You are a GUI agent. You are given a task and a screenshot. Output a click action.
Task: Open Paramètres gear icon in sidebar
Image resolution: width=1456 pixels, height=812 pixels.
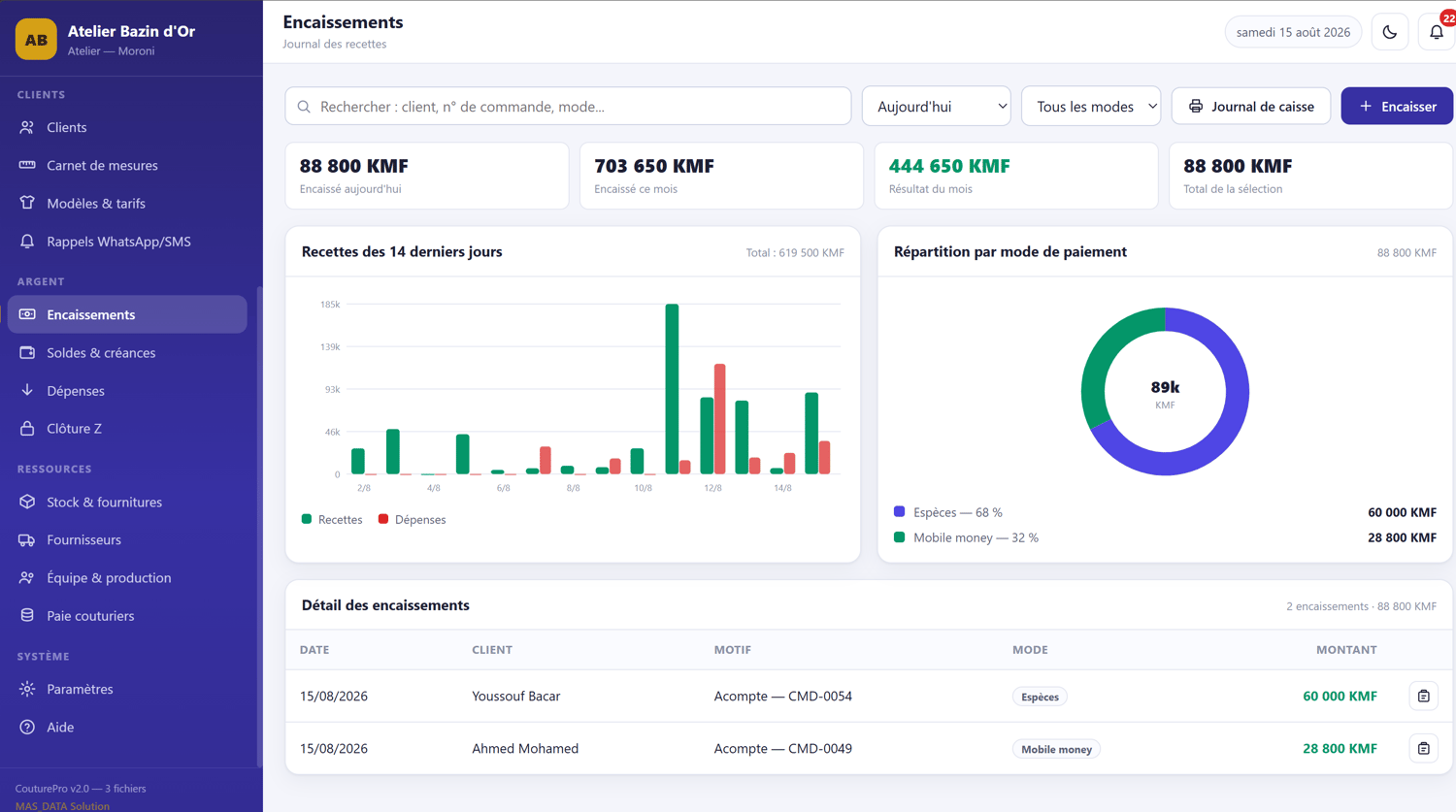click(x=27, y=689)
